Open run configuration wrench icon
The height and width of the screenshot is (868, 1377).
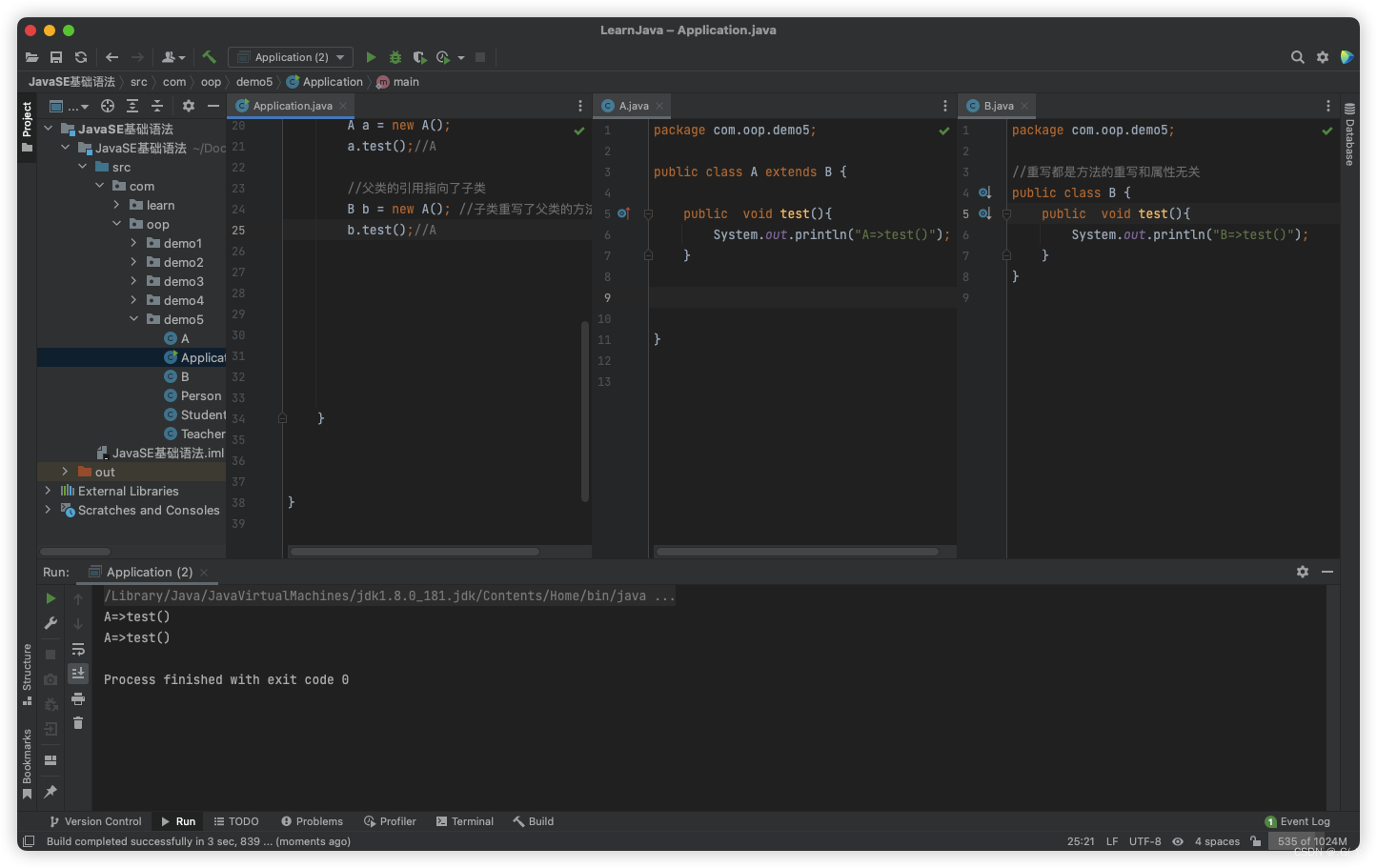pyautogui.click(x=51, y=623)
